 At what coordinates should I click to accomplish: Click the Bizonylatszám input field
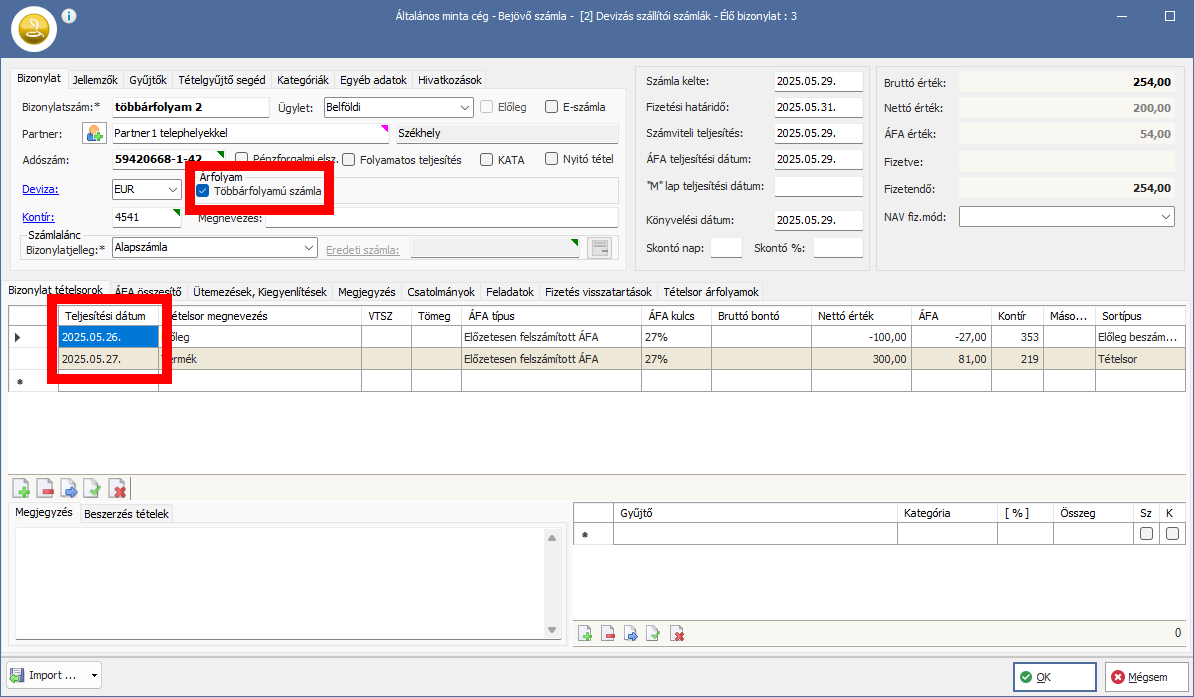pyautogui.click(x=190, y=107)
